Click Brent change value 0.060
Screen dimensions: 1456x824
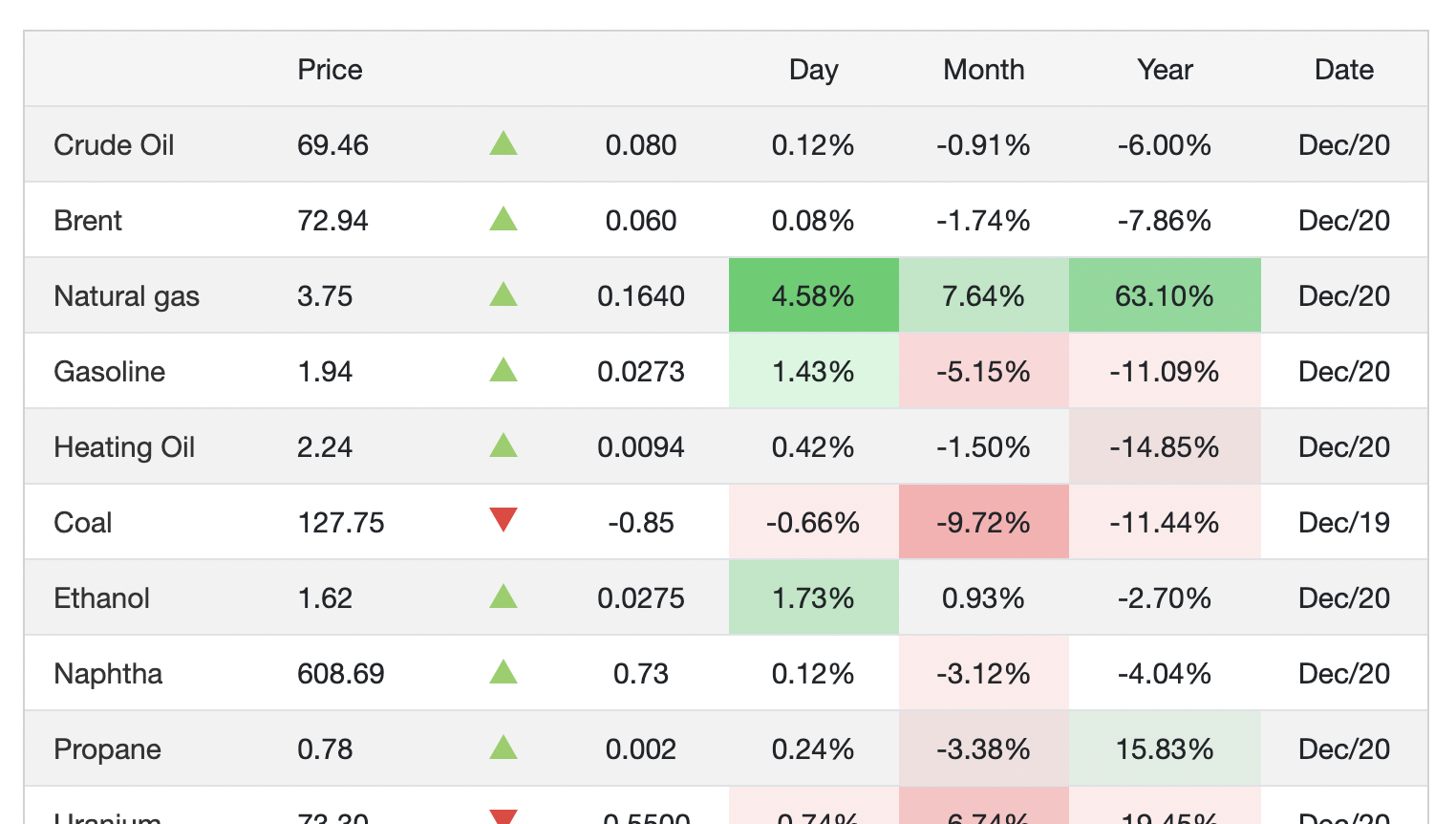641,221
